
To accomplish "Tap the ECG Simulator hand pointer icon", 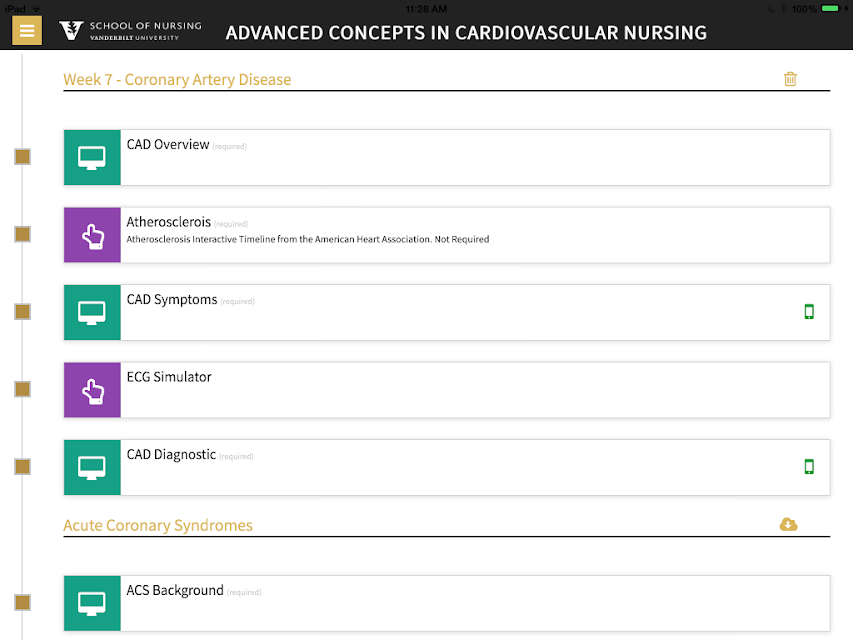I will click(92, 390).
